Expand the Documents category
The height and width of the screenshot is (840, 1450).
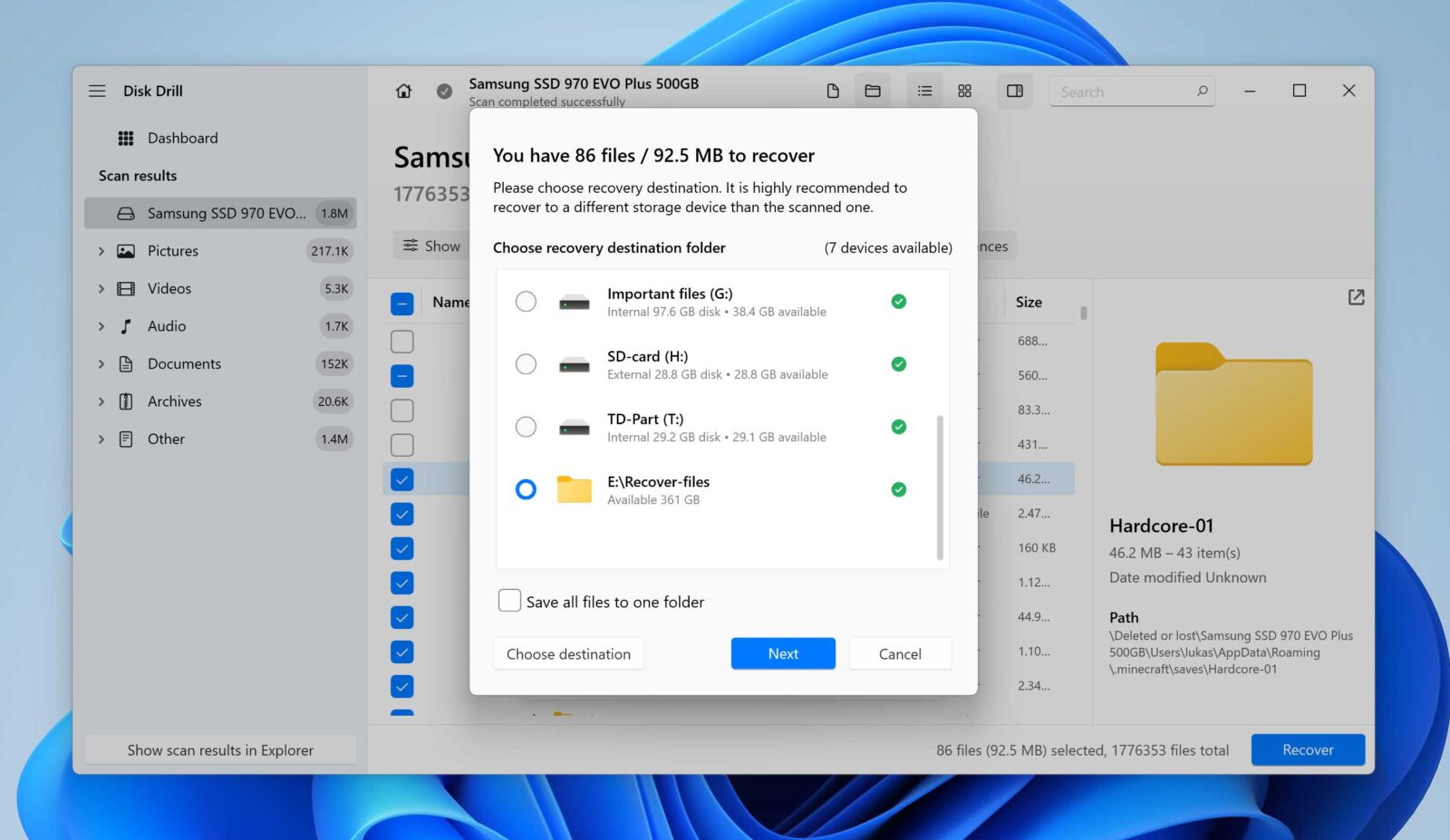pyautogui.click(x=101, y=364)
